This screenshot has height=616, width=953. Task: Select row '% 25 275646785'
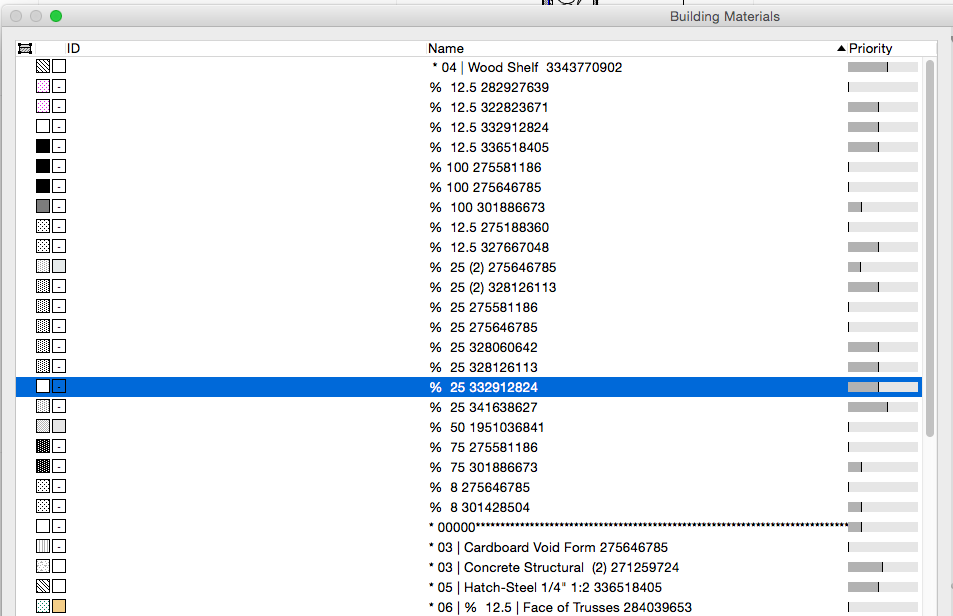(469, 327)
